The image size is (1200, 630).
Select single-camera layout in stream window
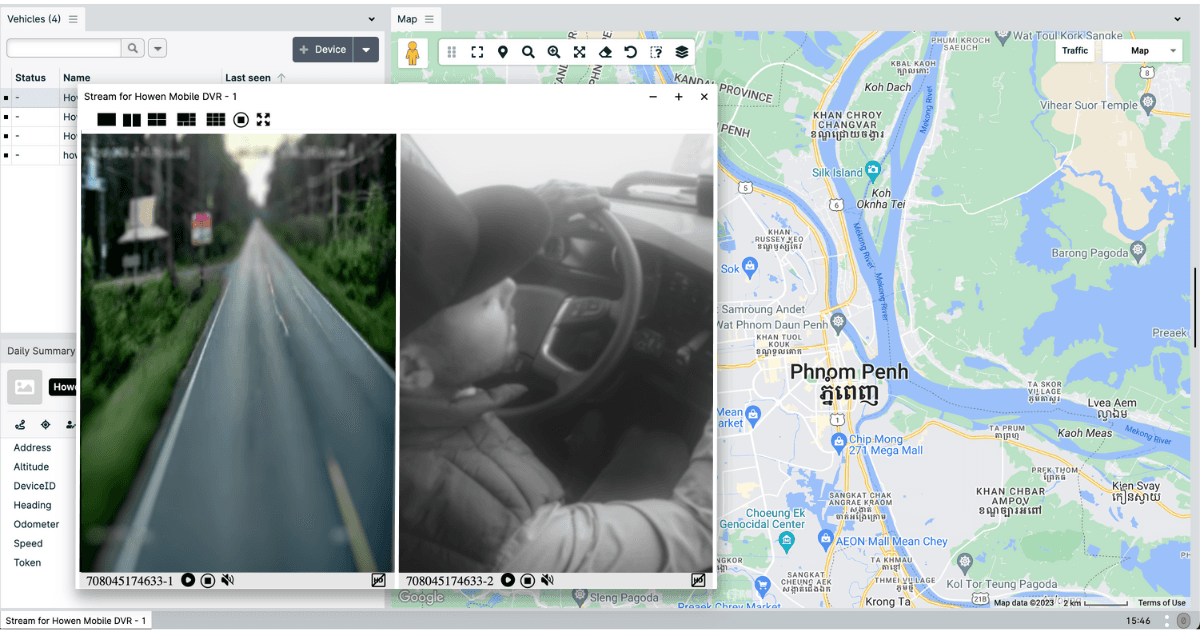106,119
